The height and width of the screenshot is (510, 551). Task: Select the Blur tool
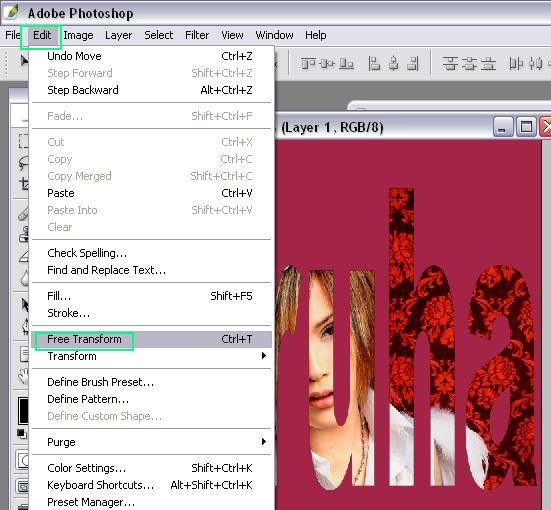coord(24,278)
